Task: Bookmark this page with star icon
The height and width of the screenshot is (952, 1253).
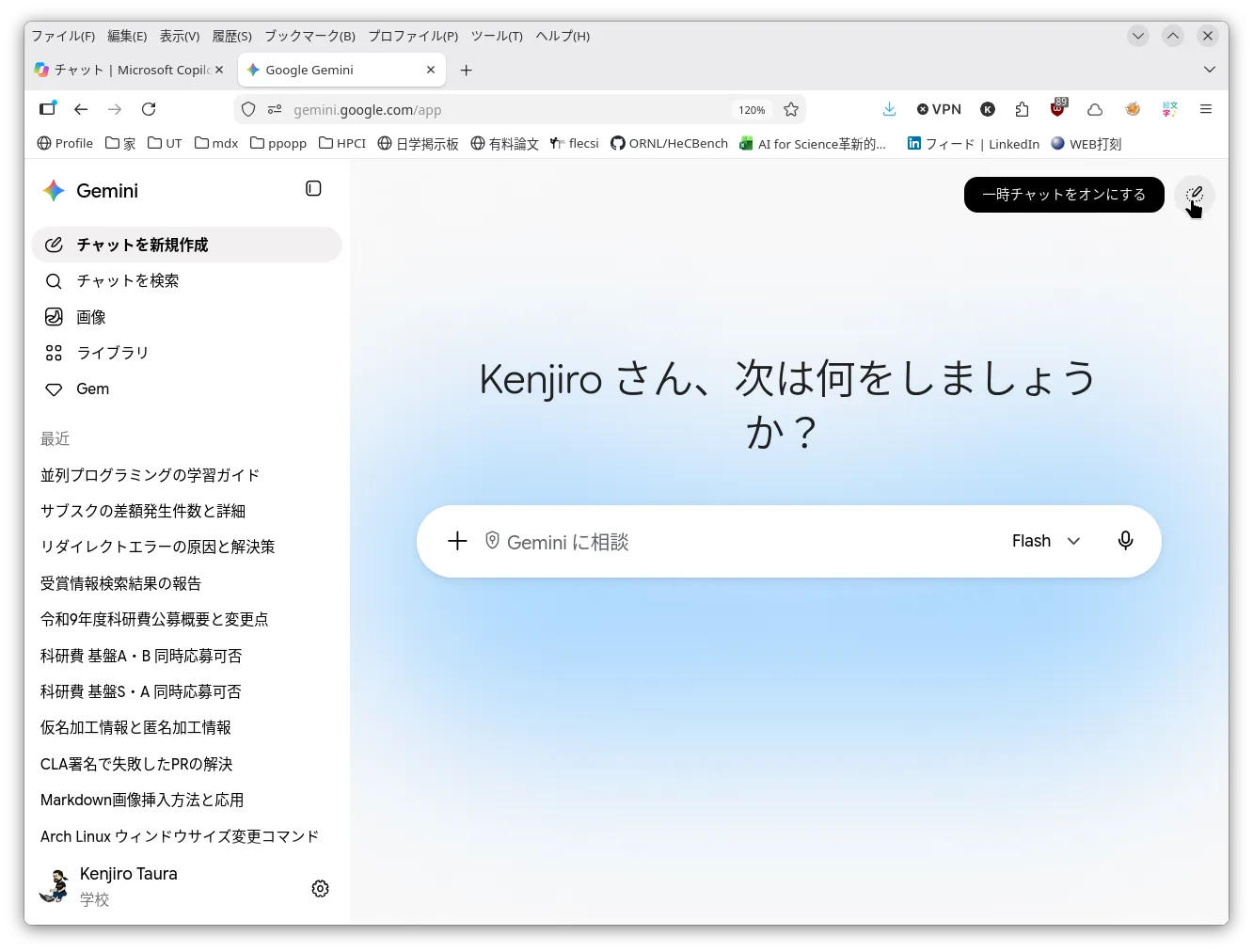Action: pos(791,109)
